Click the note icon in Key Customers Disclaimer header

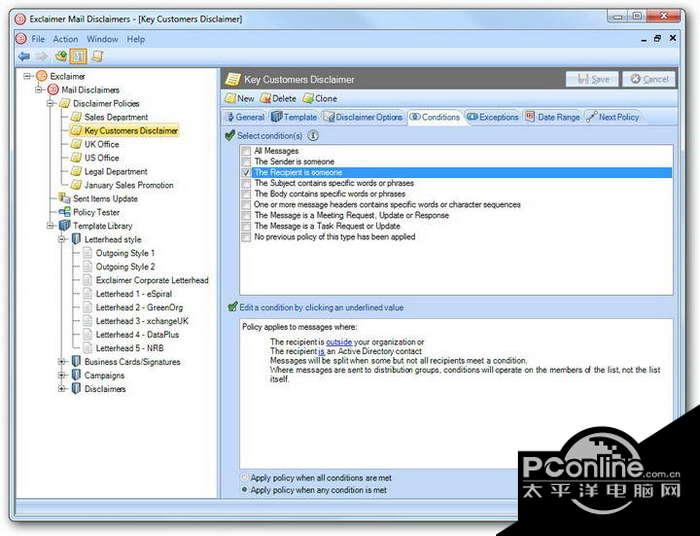(x=233, y=79)
